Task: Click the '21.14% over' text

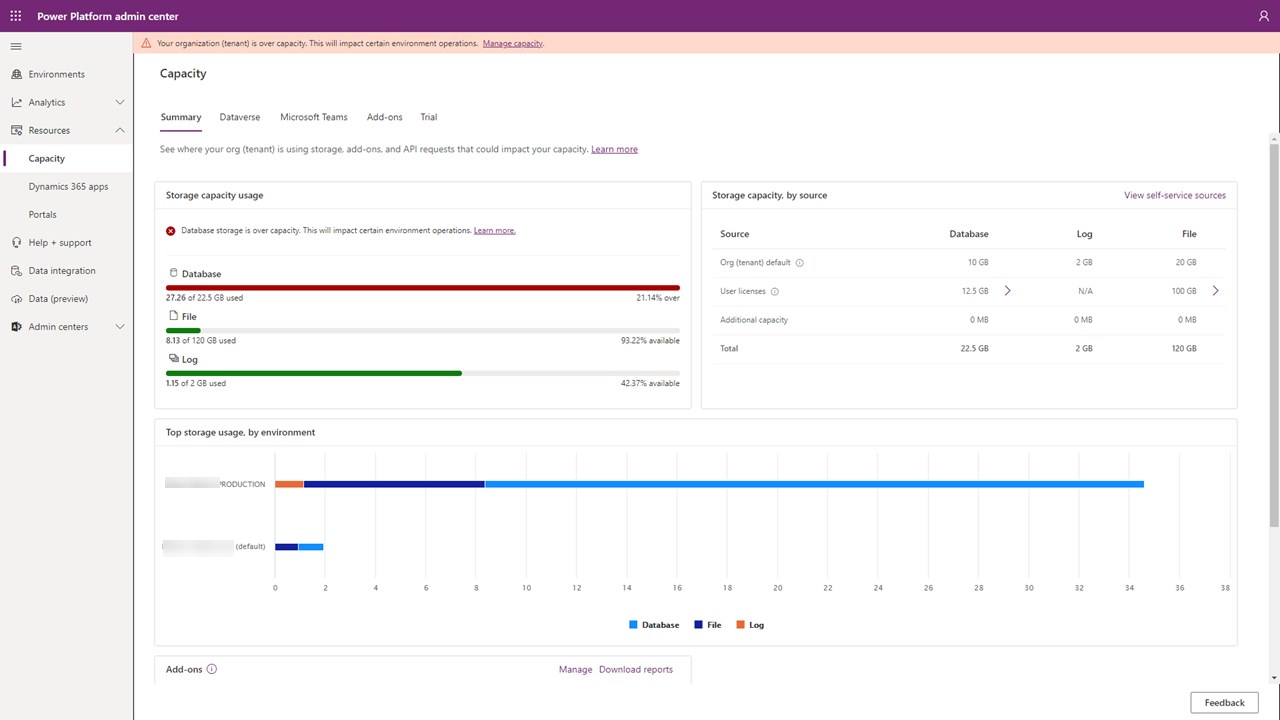Action: 658,298
